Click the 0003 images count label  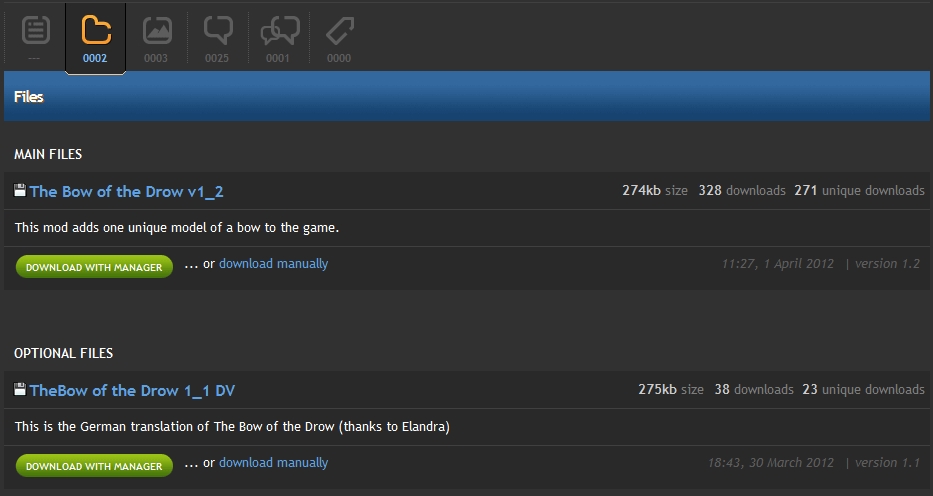coord(156,58)
